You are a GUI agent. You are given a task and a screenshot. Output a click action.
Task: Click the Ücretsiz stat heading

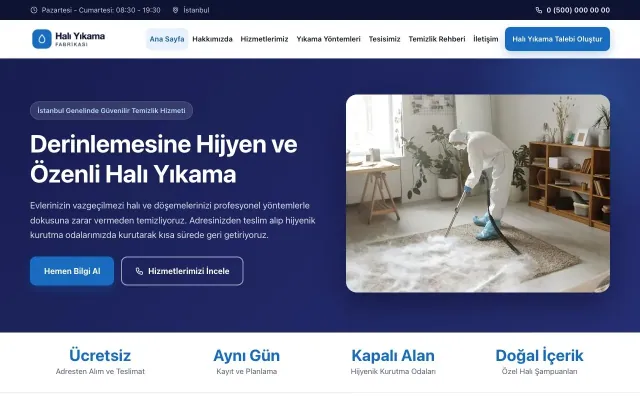(x=100, y=356)
